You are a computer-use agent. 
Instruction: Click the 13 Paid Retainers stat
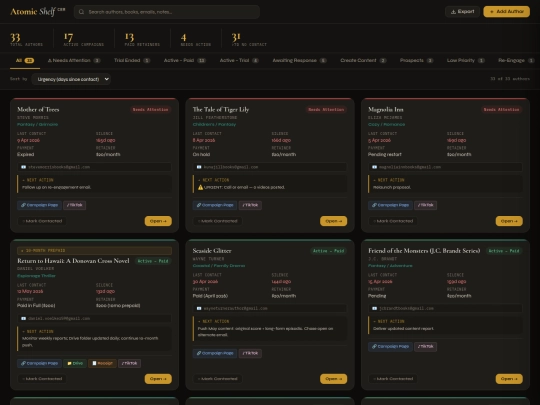pyautogui.click(x=142, y=39)
